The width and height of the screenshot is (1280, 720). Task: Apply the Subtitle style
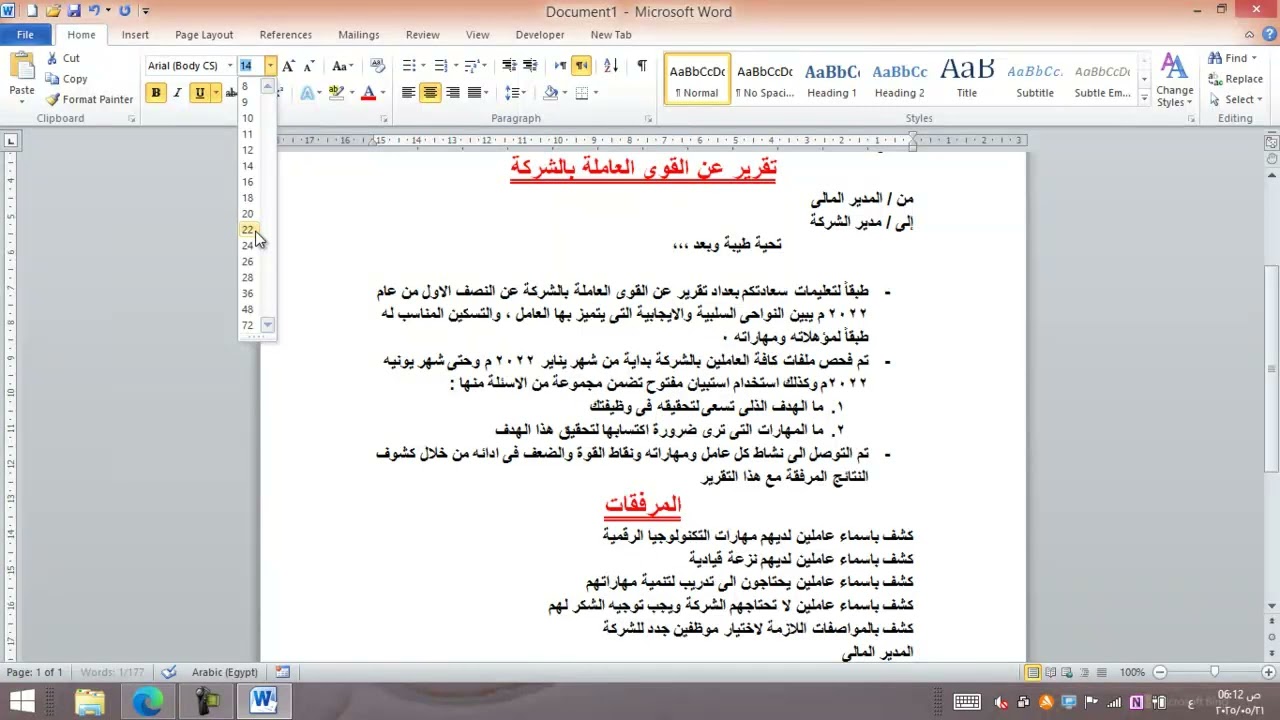click(x=1035, y=79)
